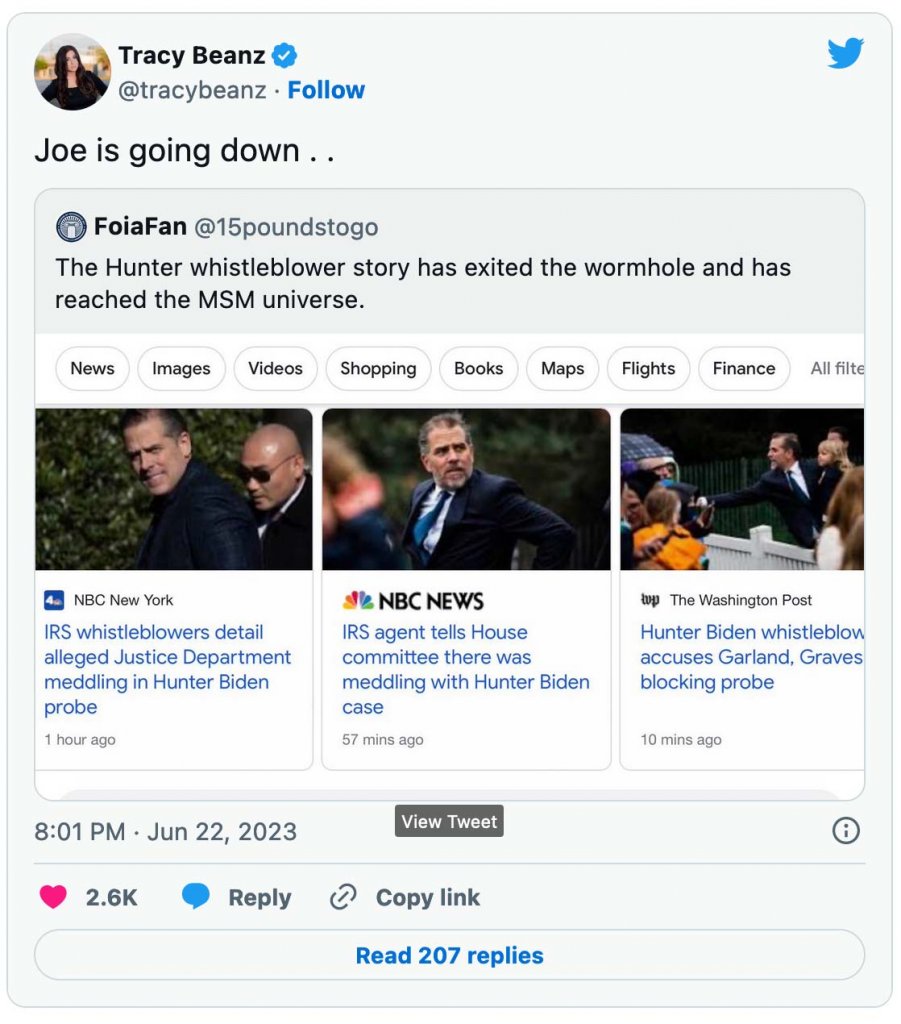Select the News filter tab

click(92, 368)
